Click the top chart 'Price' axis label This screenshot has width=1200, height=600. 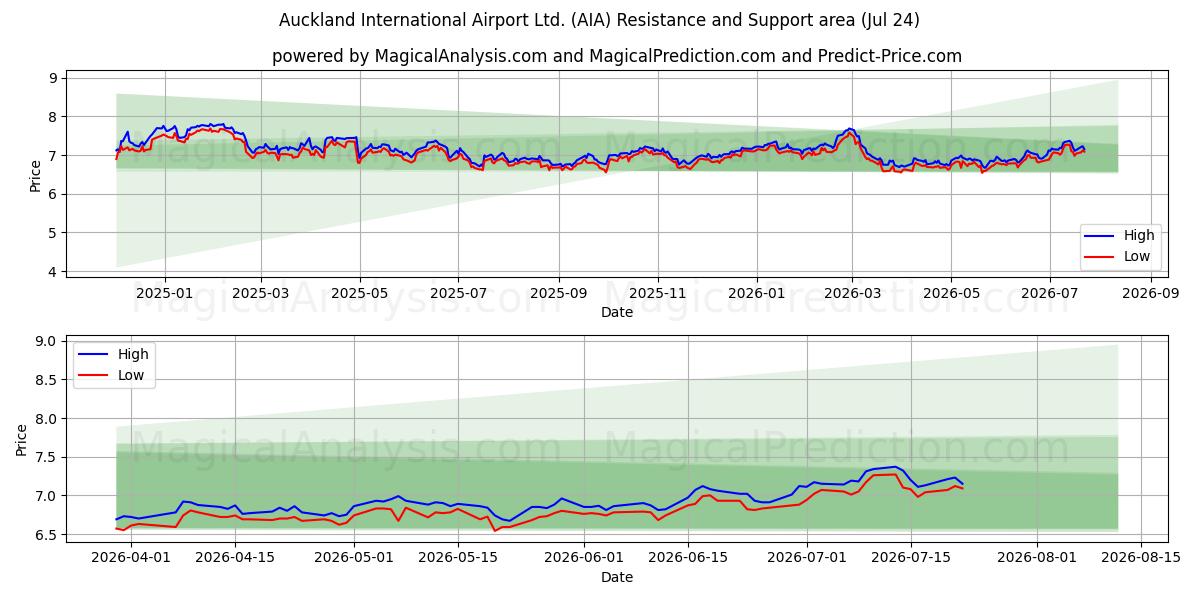click(x=36, y=175)
